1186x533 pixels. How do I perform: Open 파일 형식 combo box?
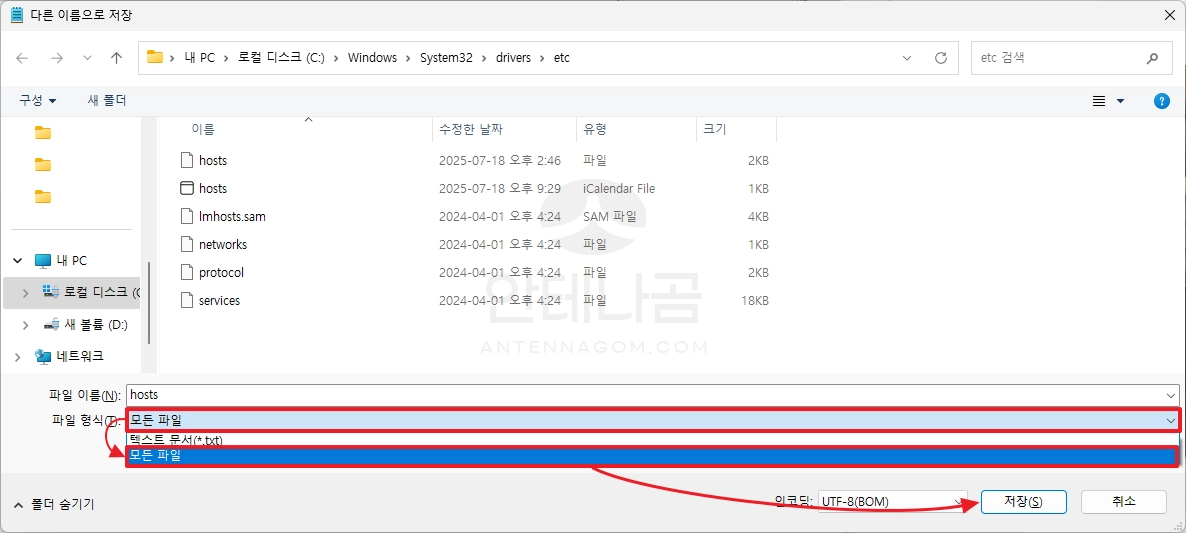coord(652,420)
